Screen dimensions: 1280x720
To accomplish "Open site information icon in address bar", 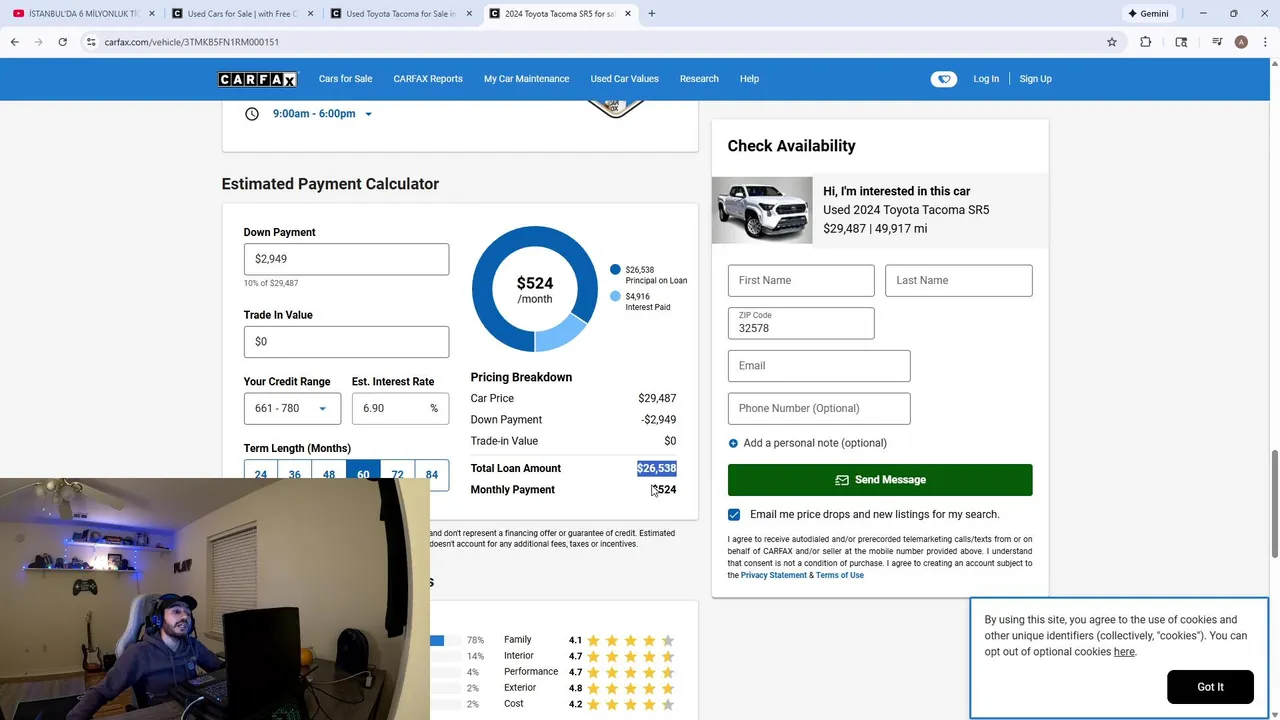I will tap(90, 42).
